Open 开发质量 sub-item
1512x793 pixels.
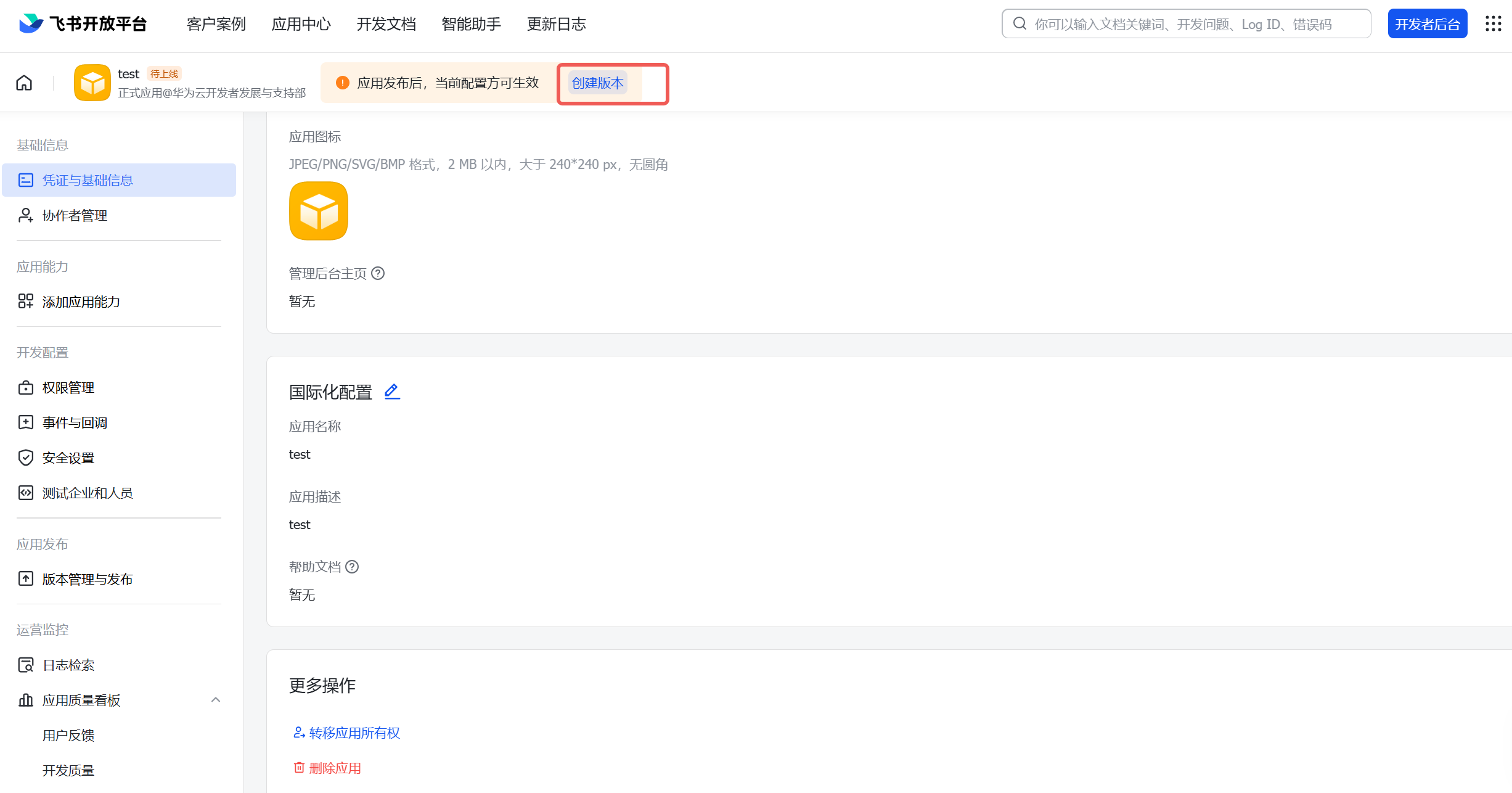68,770
